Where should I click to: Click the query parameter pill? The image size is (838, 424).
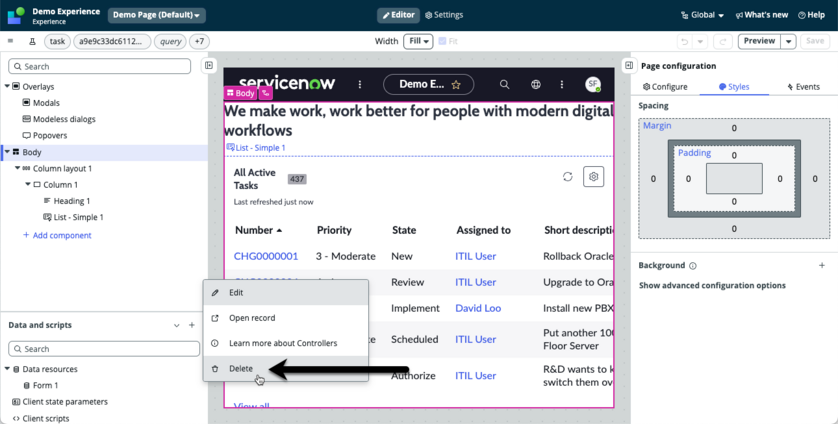pos(170,41)
